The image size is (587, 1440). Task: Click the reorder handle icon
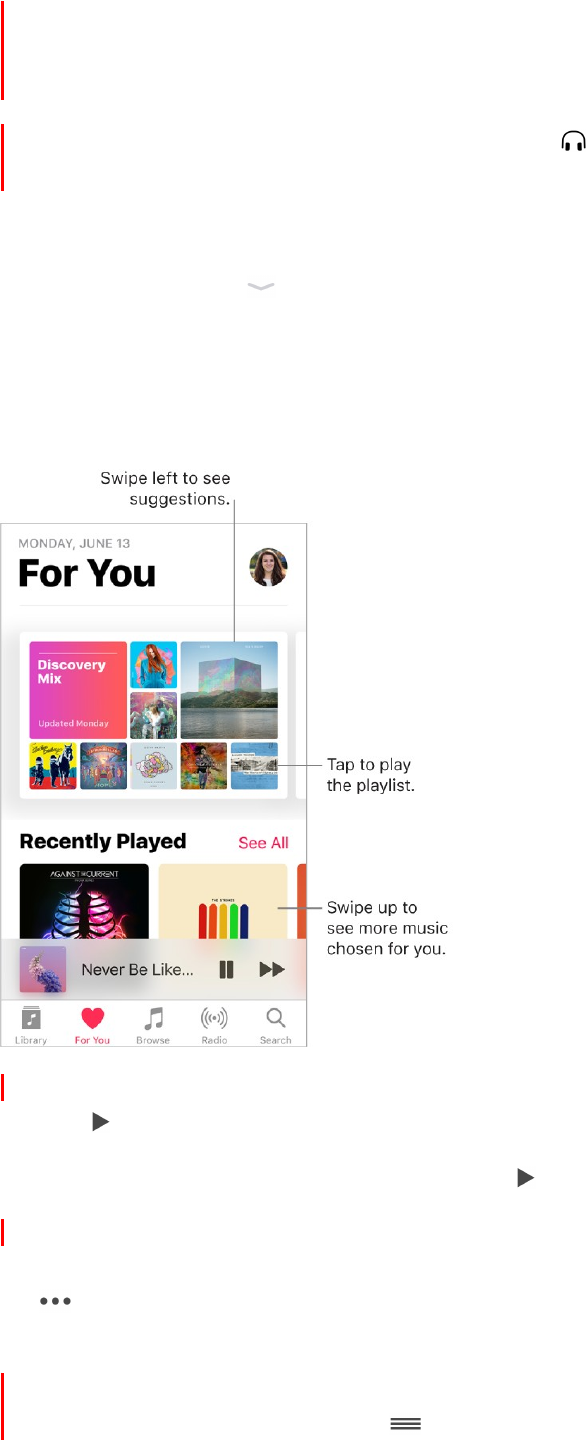tap(405, 1424)
